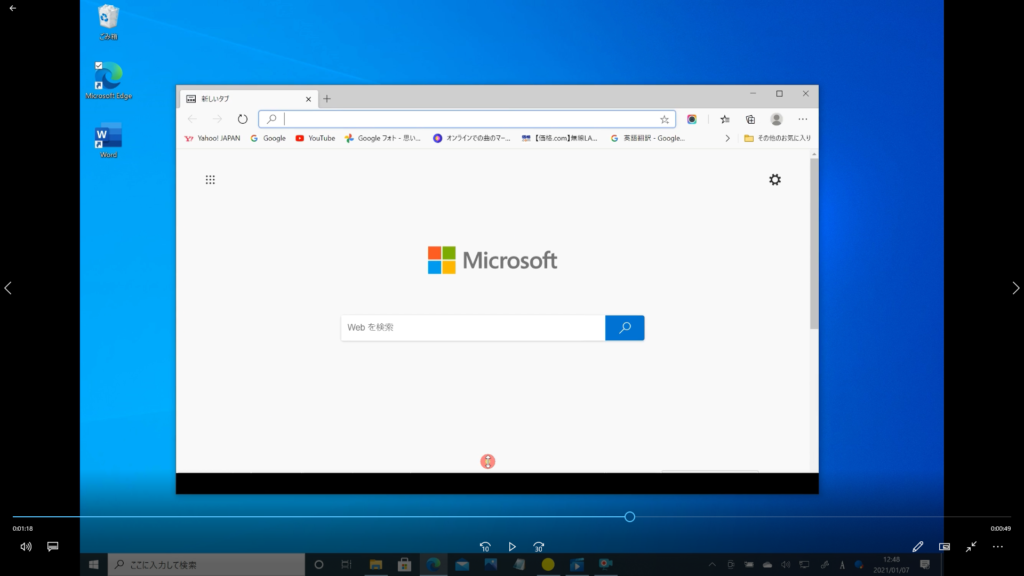Click the pencil edit icon
This screenshot has height=576, width=1024.
918,547
